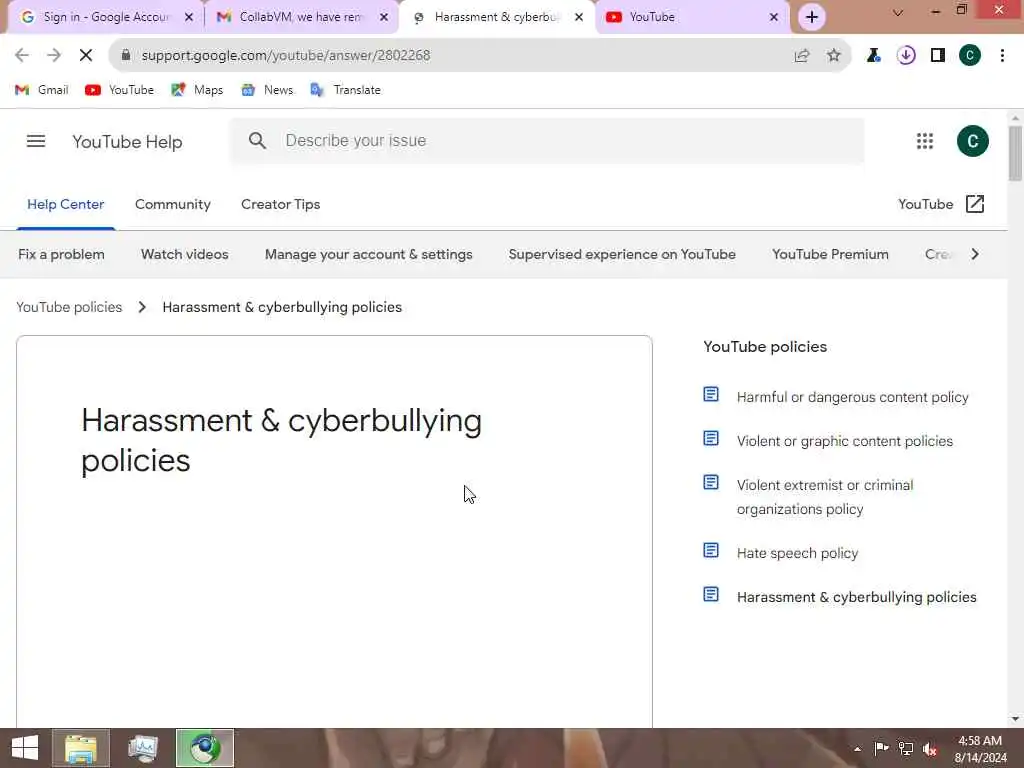
Task: Click the document icon beside Hate speech policy
Action: click(711, 551)
